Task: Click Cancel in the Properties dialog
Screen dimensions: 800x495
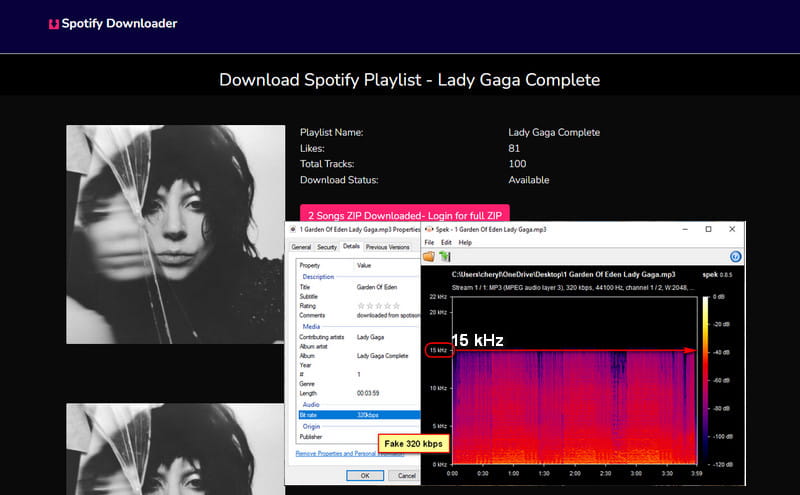Action: [406, 476]
